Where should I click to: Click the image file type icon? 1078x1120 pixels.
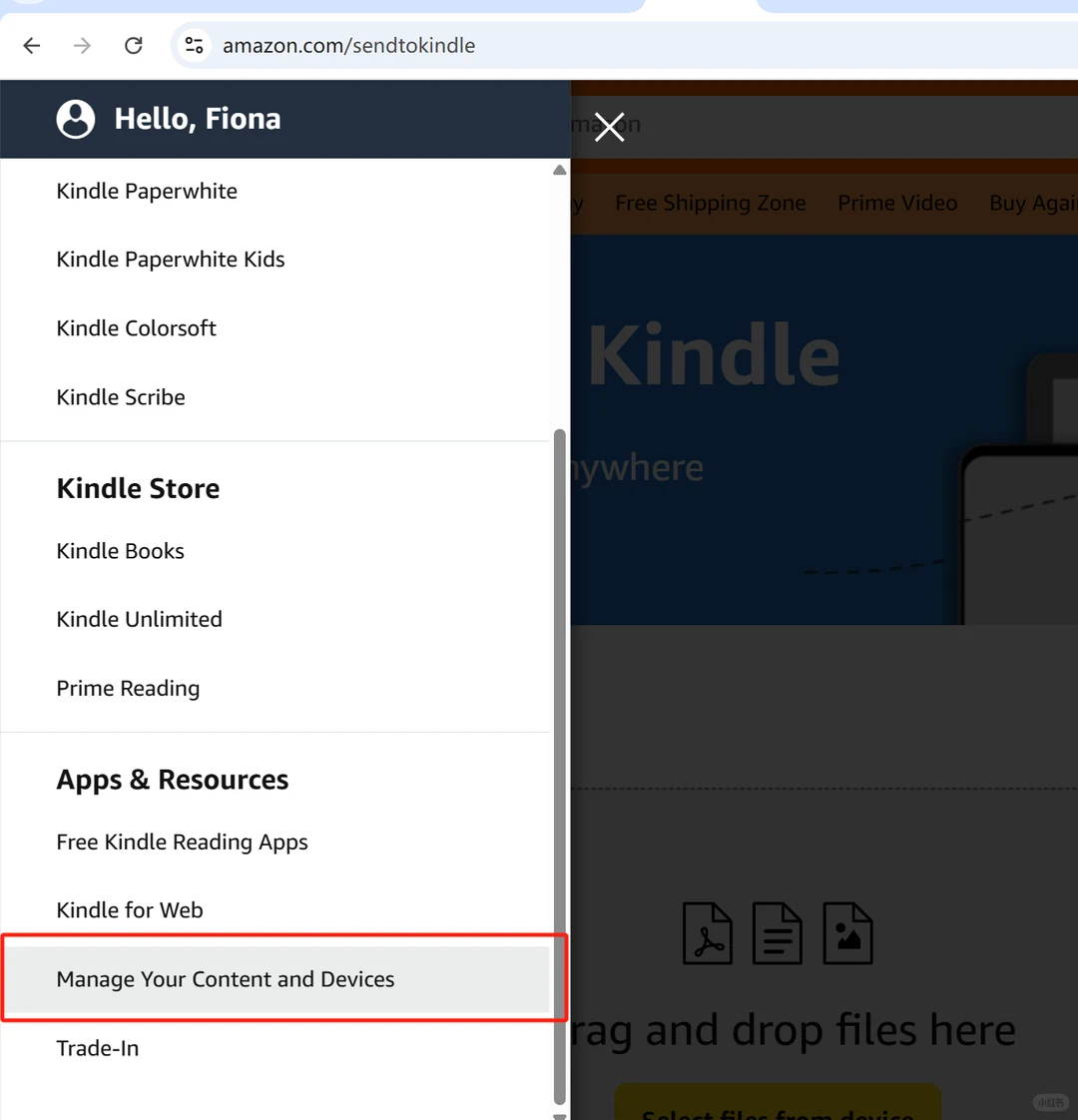pyautogui.click(x=848, y=933)
